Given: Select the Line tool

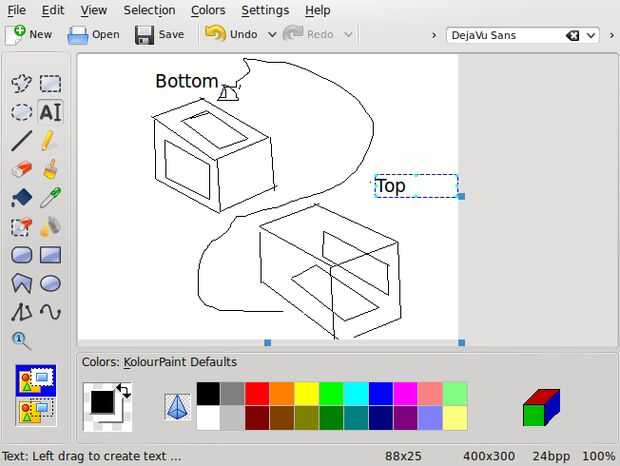Looking at the screenshot, I should click(21, 141).
